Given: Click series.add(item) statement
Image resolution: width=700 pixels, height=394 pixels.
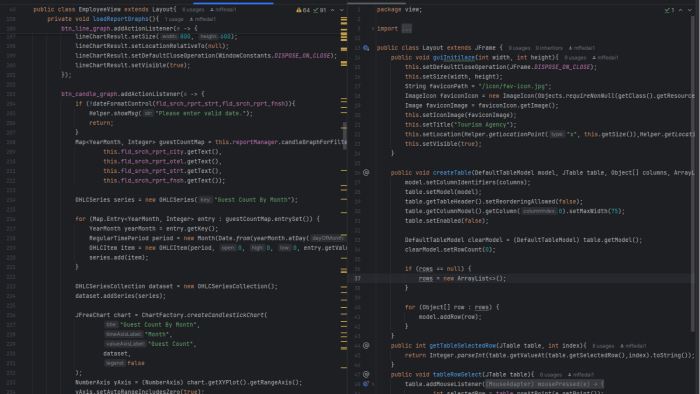Looking at the screenshot, I should pos(118,257).
